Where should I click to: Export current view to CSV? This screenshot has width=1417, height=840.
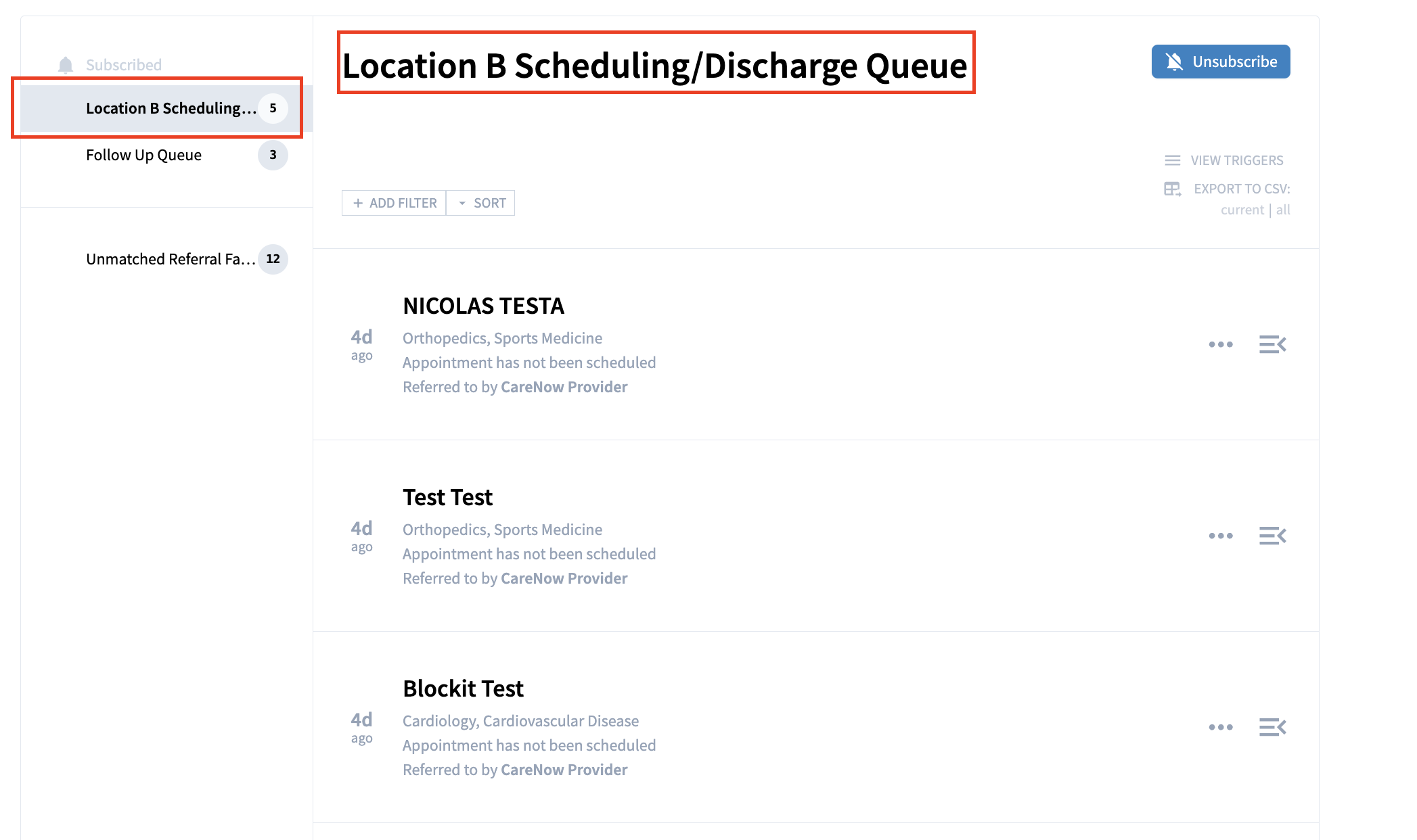(1242, 210)
